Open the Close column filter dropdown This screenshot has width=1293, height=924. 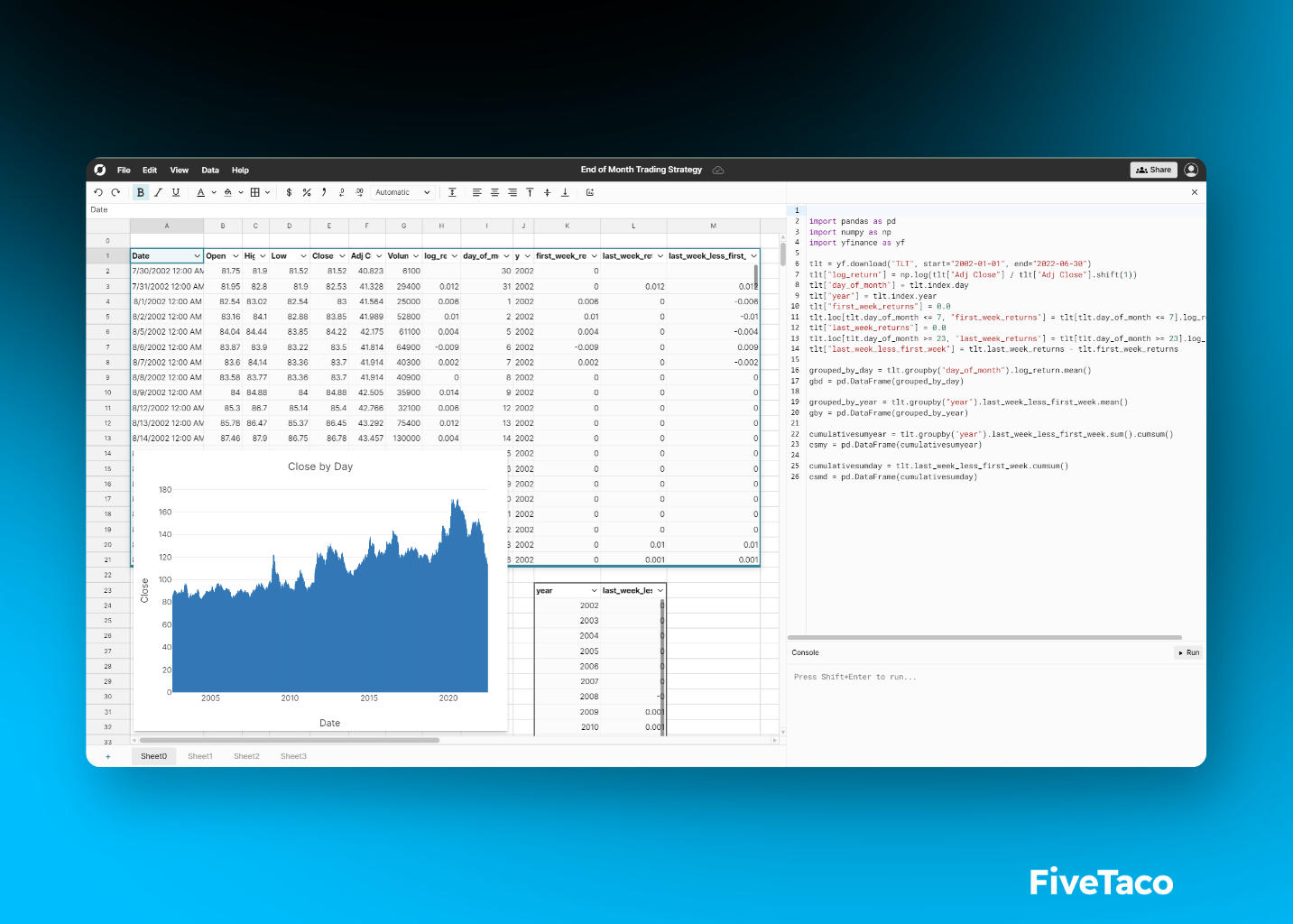pyautogui.click(x=342, y=256)
